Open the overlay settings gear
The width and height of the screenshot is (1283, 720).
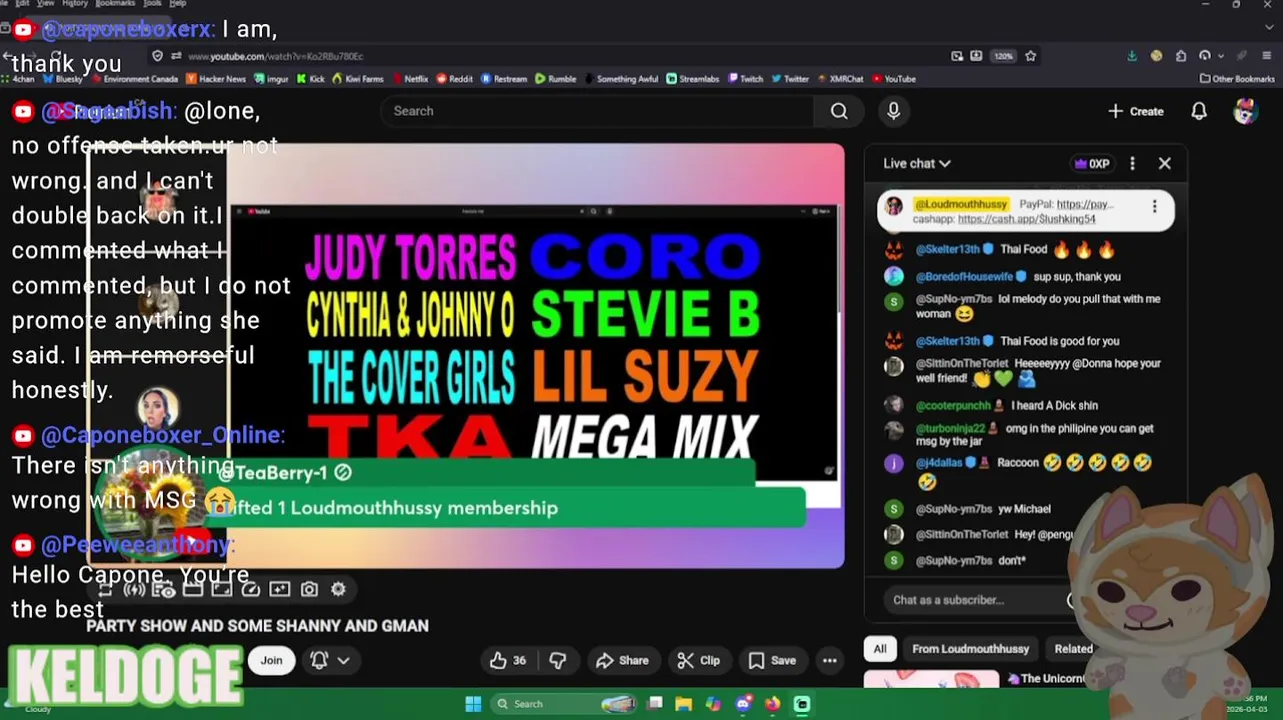pyautogui.click(x=338, y=590)
